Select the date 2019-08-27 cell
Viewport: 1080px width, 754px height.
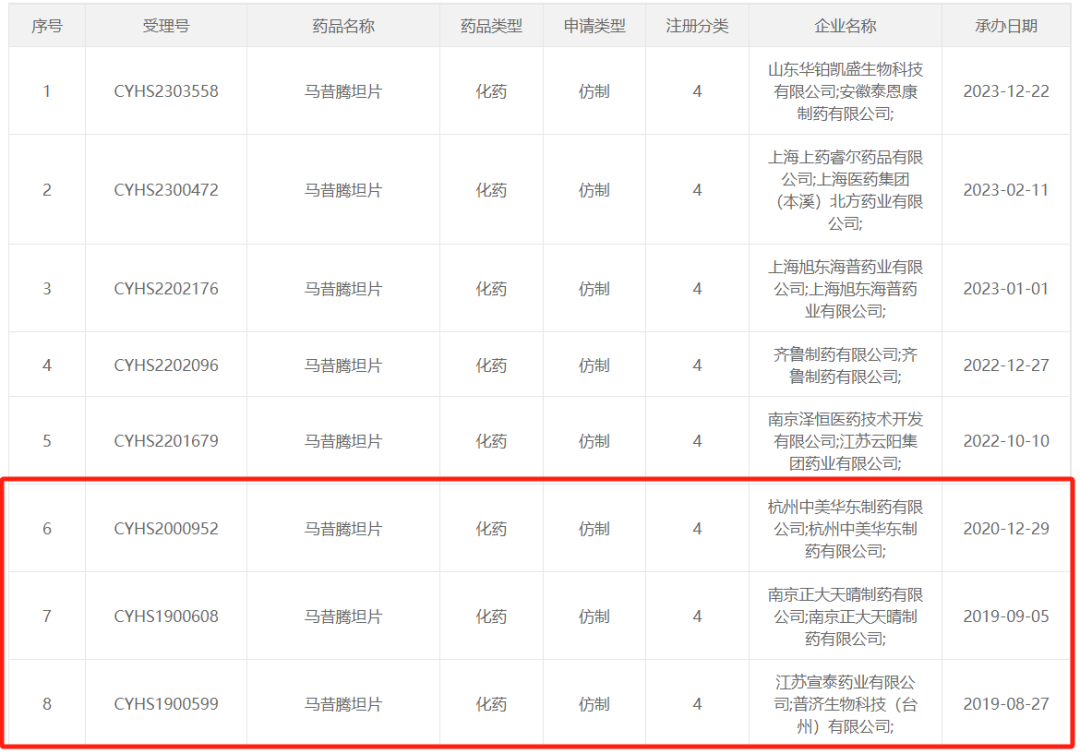(1006, 704)
